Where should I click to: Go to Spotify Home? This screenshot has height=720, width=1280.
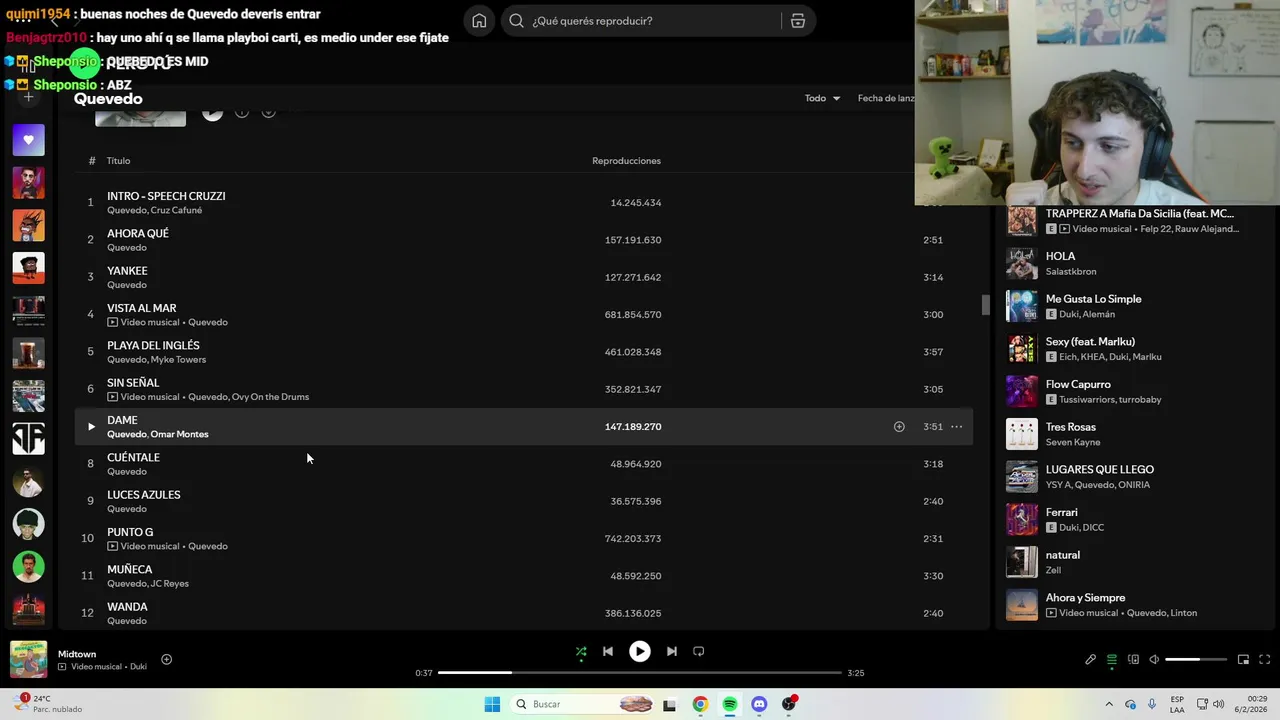coord(479,21)
